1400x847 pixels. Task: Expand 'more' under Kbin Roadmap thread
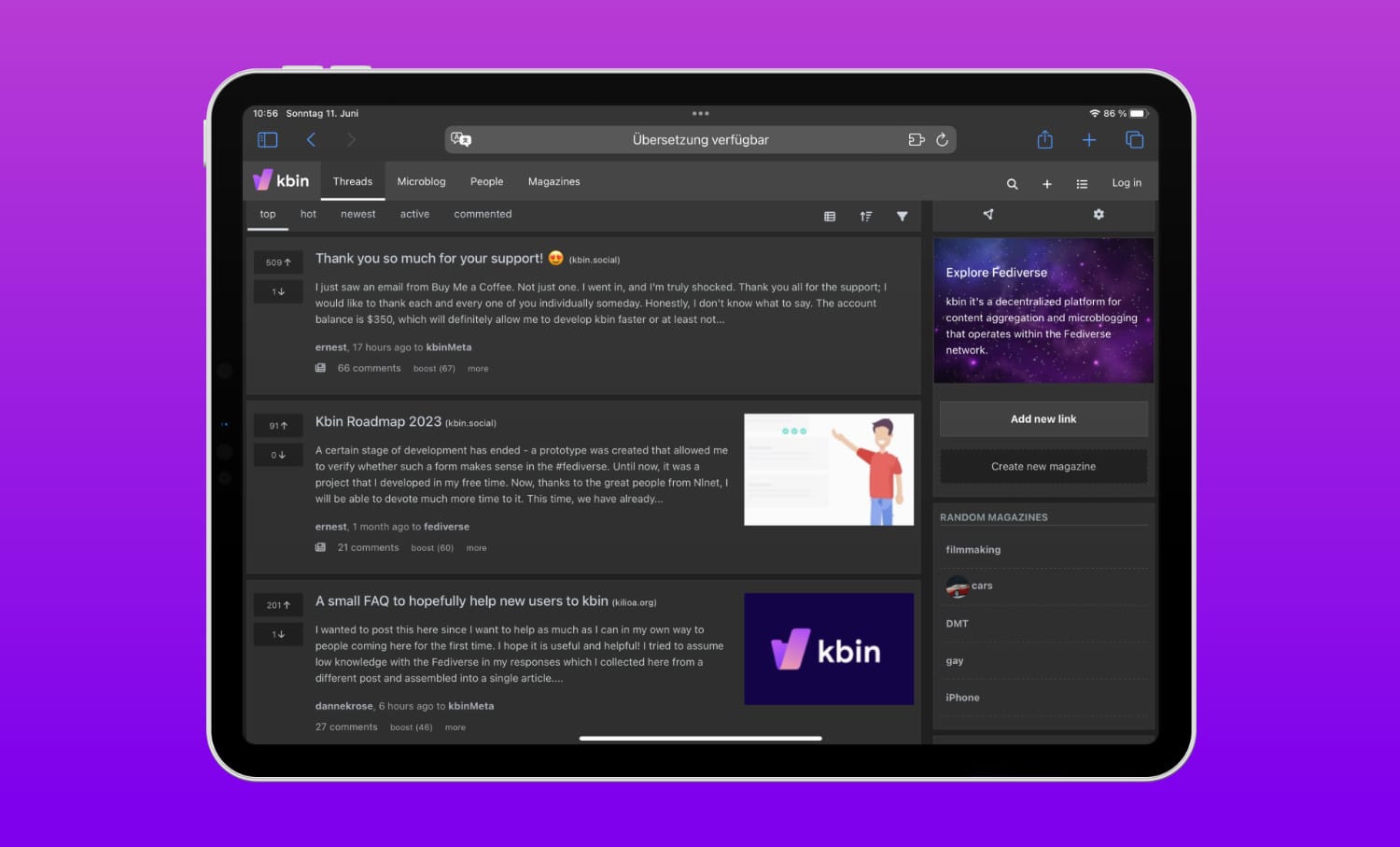pyautogui.click(x=476, y=547)
